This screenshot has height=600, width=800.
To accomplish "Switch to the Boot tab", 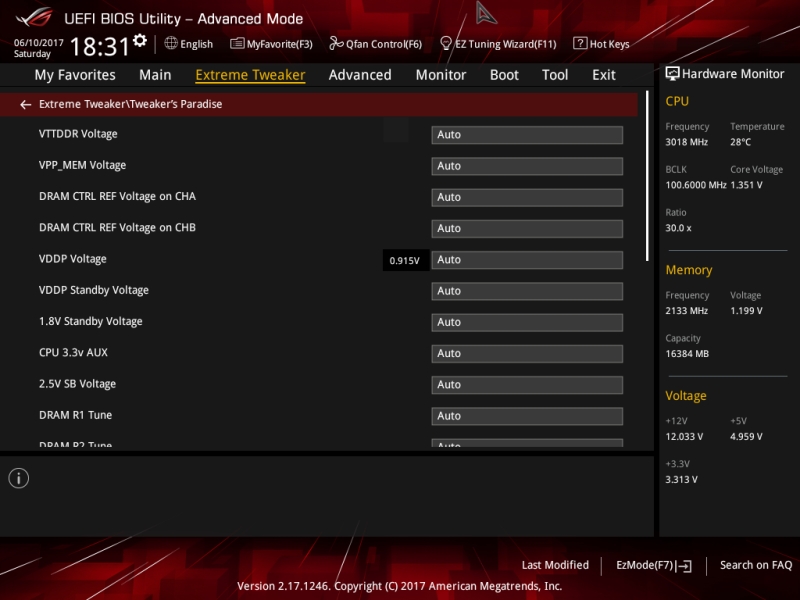I will (504, 75).
